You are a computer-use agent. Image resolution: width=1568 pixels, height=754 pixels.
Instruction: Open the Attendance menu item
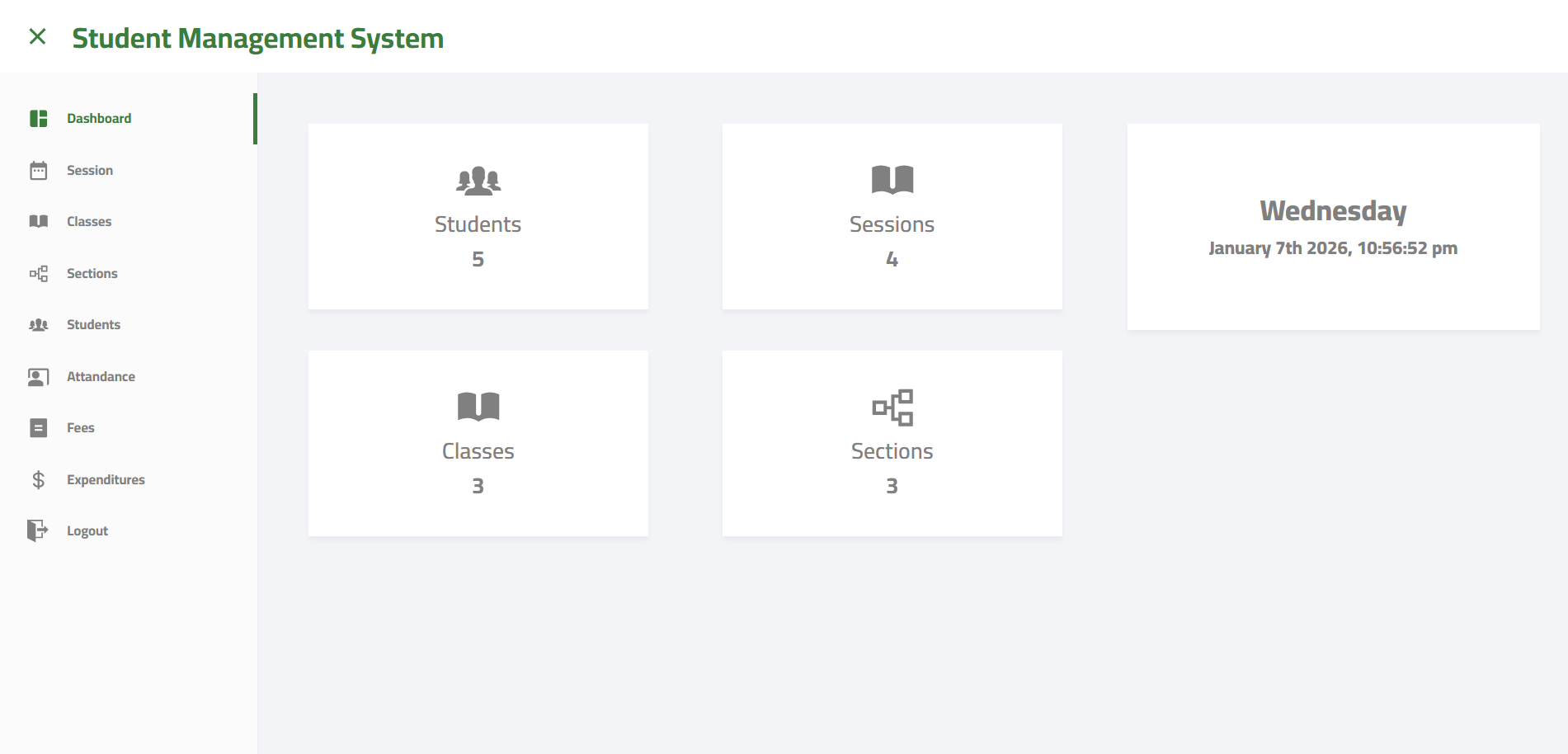[x=101, y=376]
